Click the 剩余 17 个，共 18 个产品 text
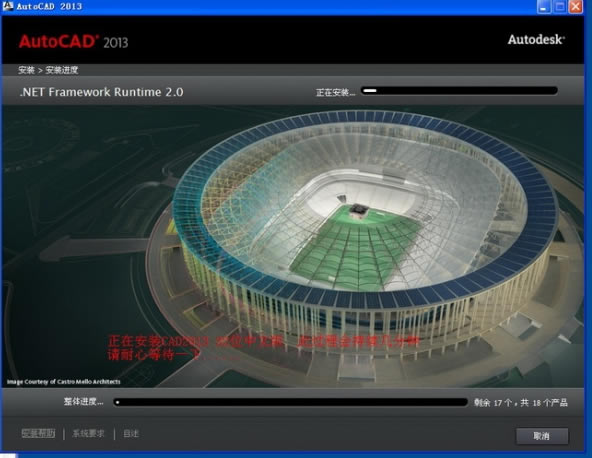Viewport: 592px width, 458px height. [521, 403]
